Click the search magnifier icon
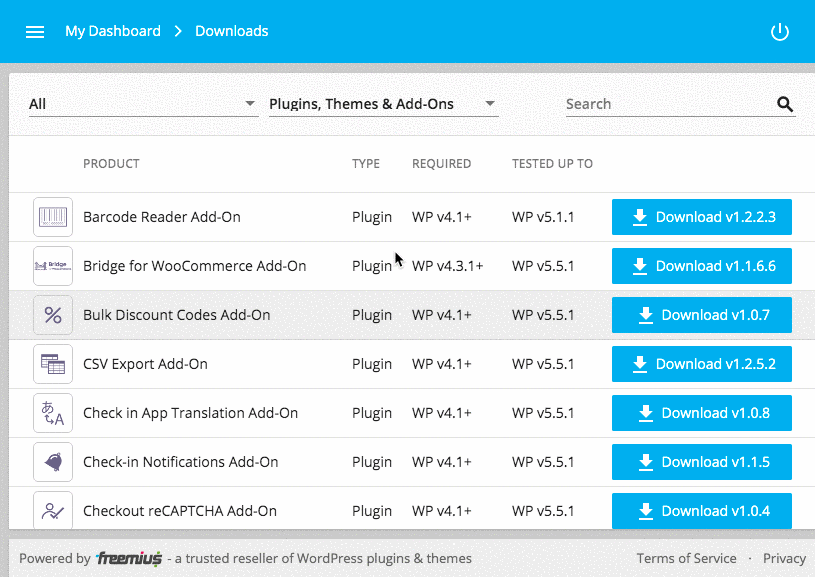815x577 pixels. coord(785,104)
